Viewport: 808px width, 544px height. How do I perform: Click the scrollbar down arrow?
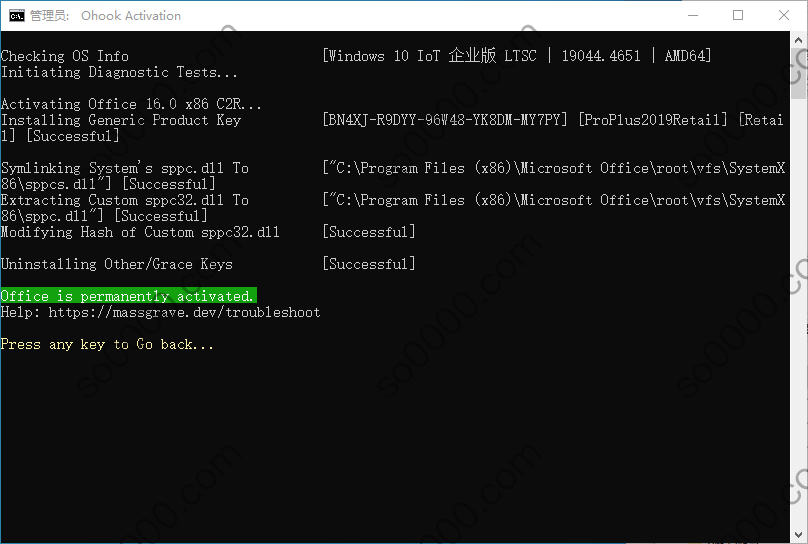799,534
